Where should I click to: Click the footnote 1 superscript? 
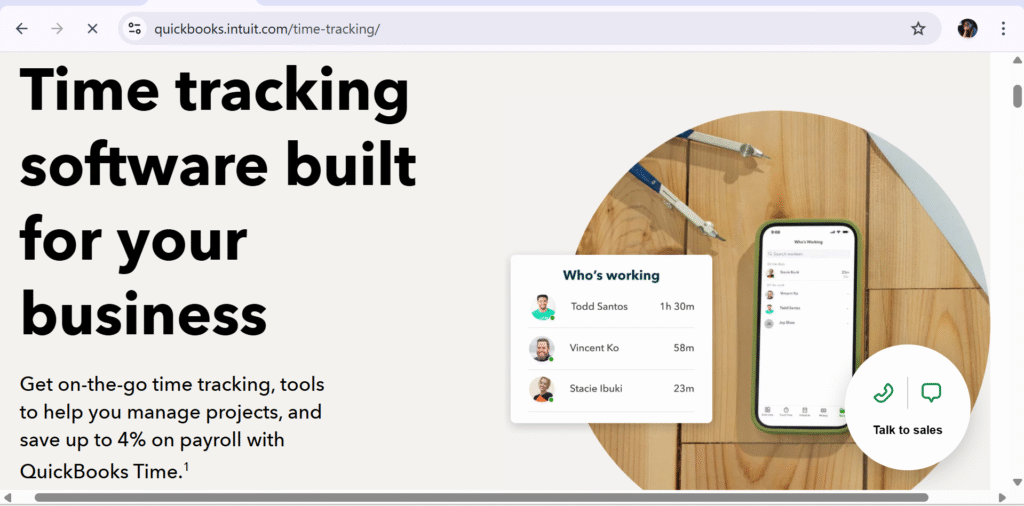point(186,466)
